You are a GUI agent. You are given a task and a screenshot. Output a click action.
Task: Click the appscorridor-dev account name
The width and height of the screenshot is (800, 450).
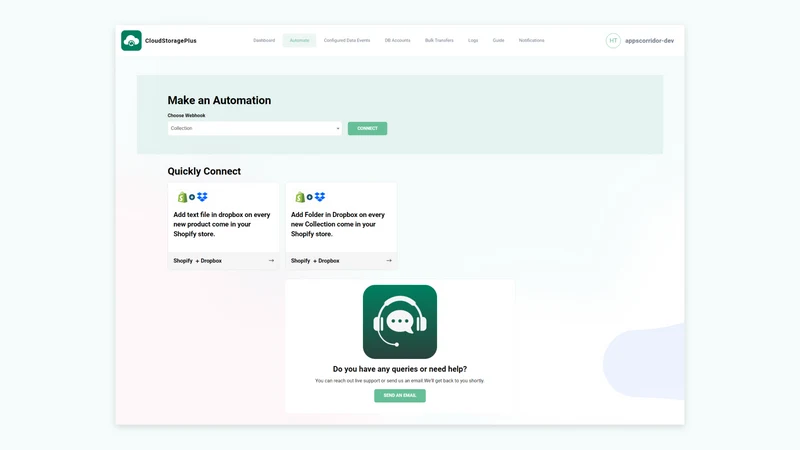(x=649, y=41)
